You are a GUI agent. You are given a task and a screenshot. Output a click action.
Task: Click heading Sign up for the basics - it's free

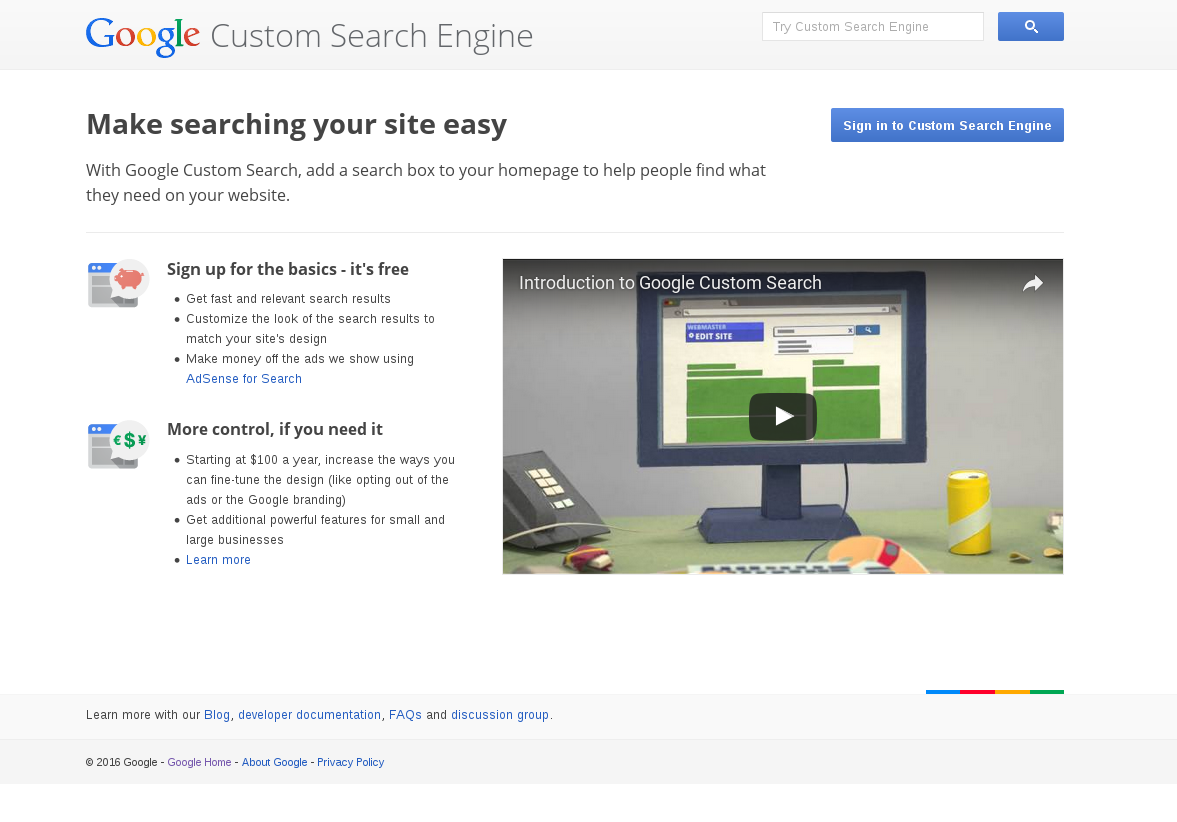pos(287,269)
